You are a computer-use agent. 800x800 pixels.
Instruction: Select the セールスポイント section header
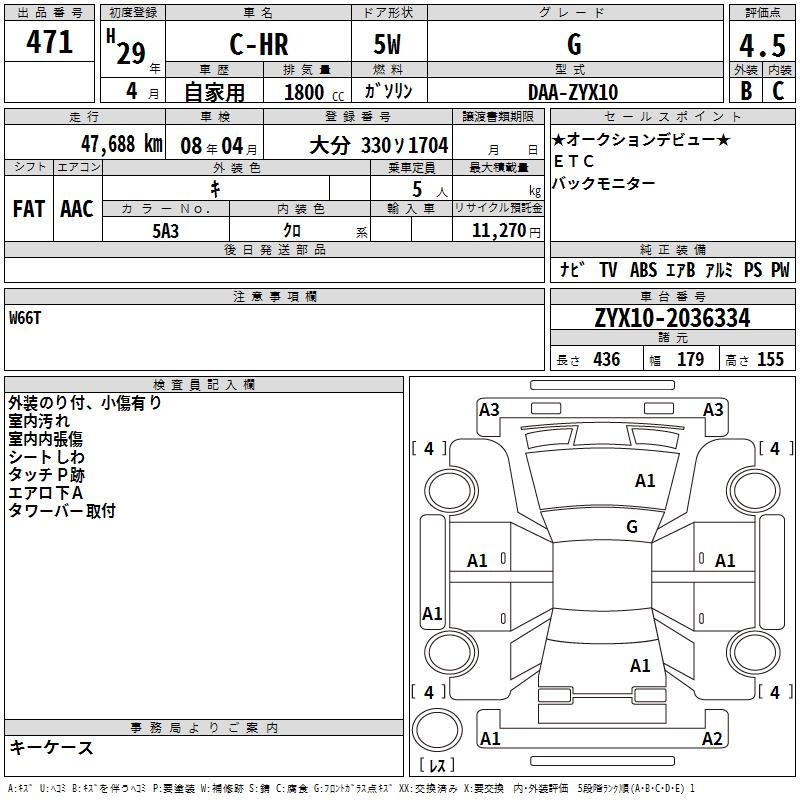(672, 117)
